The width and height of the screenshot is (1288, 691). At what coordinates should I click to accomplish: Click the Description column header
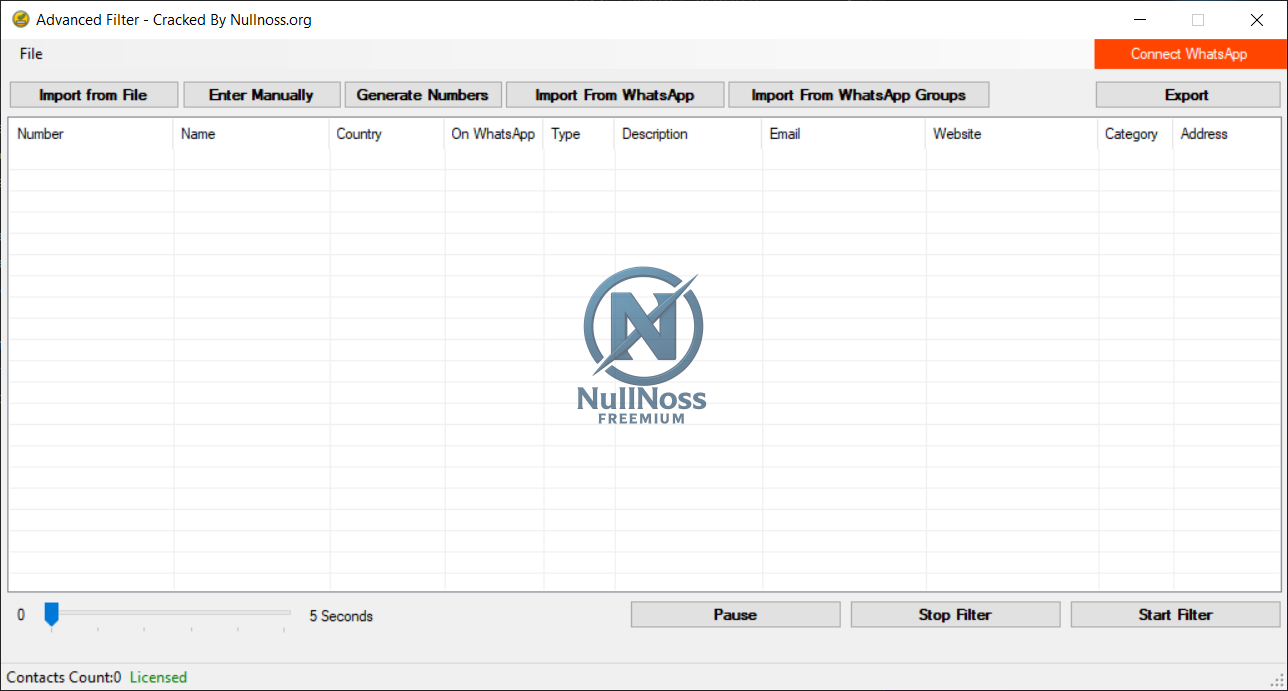click(688, 134)
